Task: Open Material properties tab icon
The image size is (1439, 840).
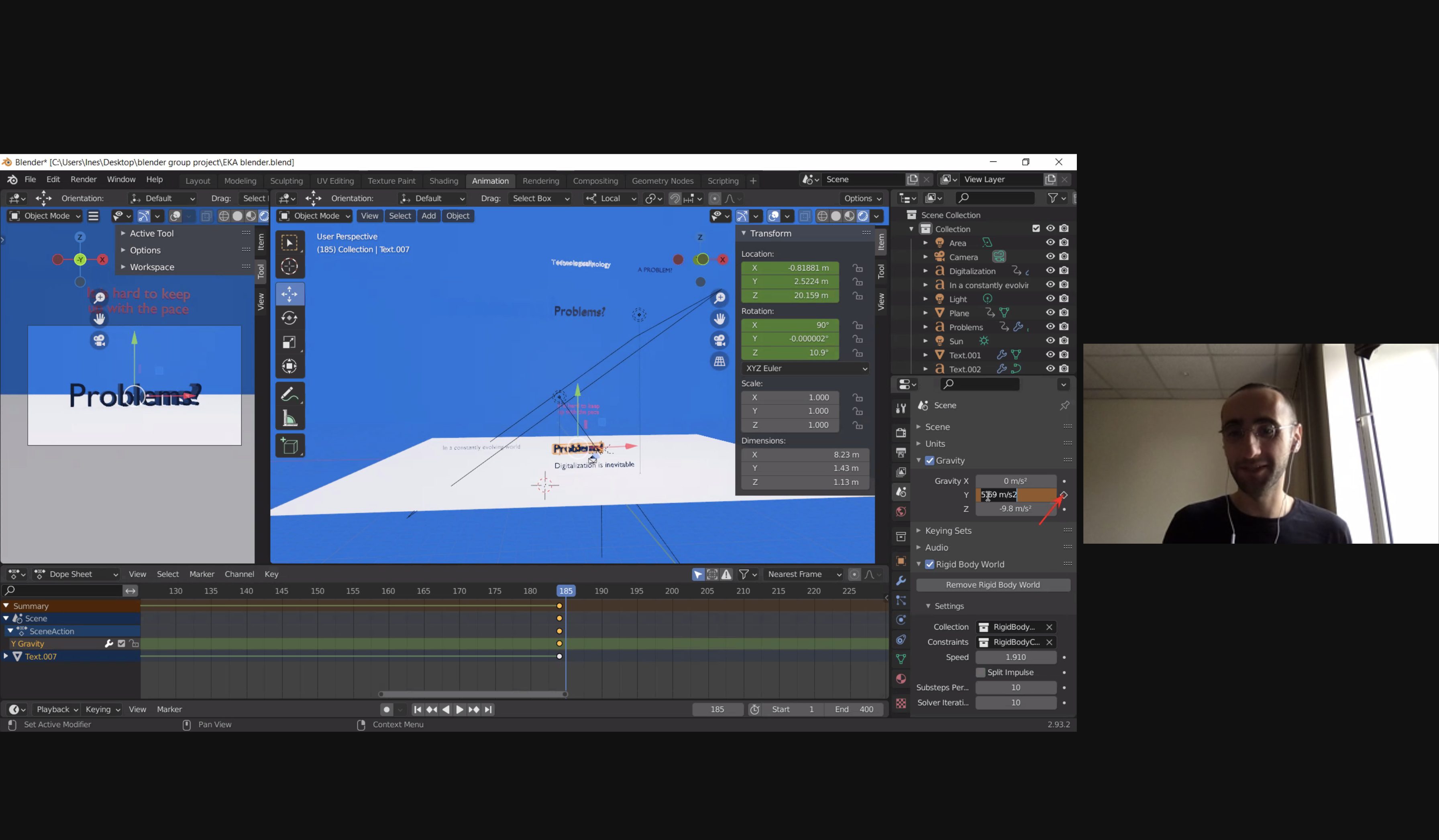Action: pos(901,679)
